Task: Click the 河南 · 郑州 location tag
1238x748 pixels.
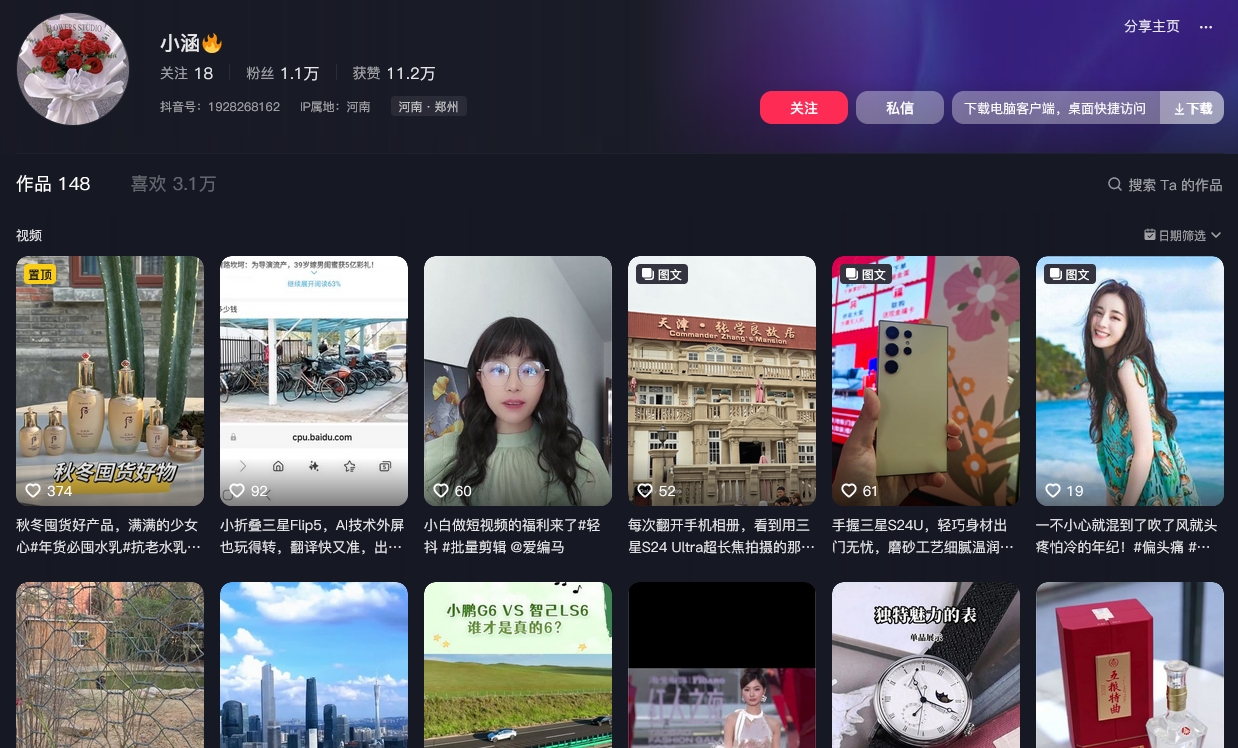Action: pos(429,107)
